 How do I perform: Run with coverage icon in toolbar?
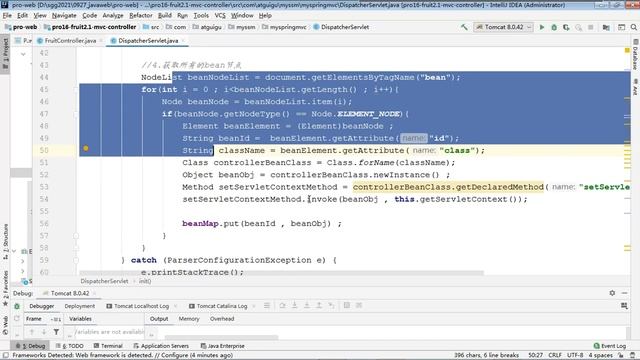pyautogui.click(x=566, y=27)
